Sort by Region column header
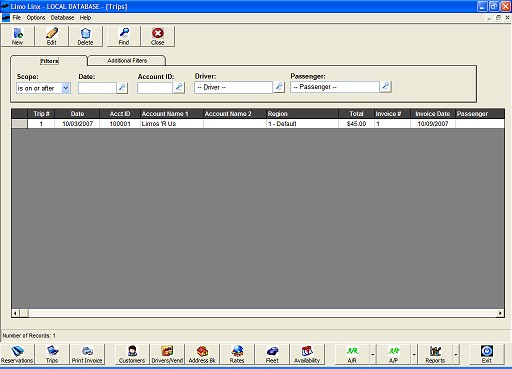The height and width of the screenshot is (369, 512). click(302, 114)
